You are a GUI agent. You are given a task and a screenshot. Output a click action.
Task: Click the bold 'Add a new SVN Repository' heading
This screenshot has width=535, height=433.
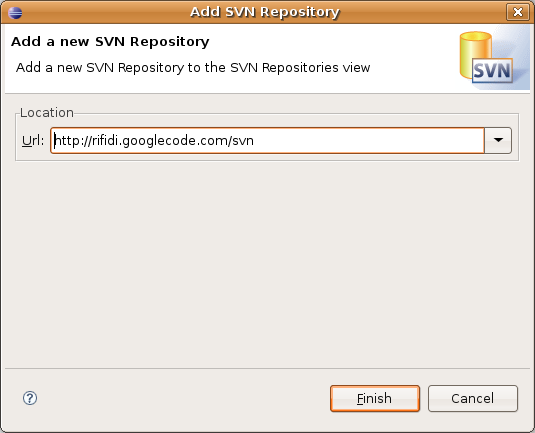click(110, 42)
